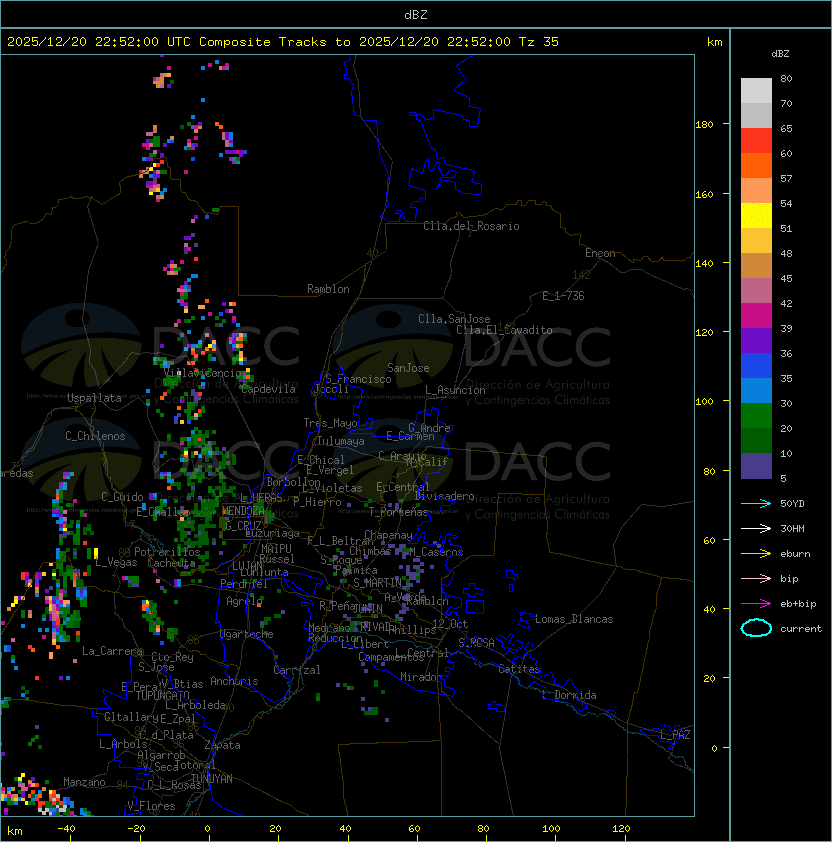Click the Manzano label
This screenshot has width=832, height=842.
[84, 782]
